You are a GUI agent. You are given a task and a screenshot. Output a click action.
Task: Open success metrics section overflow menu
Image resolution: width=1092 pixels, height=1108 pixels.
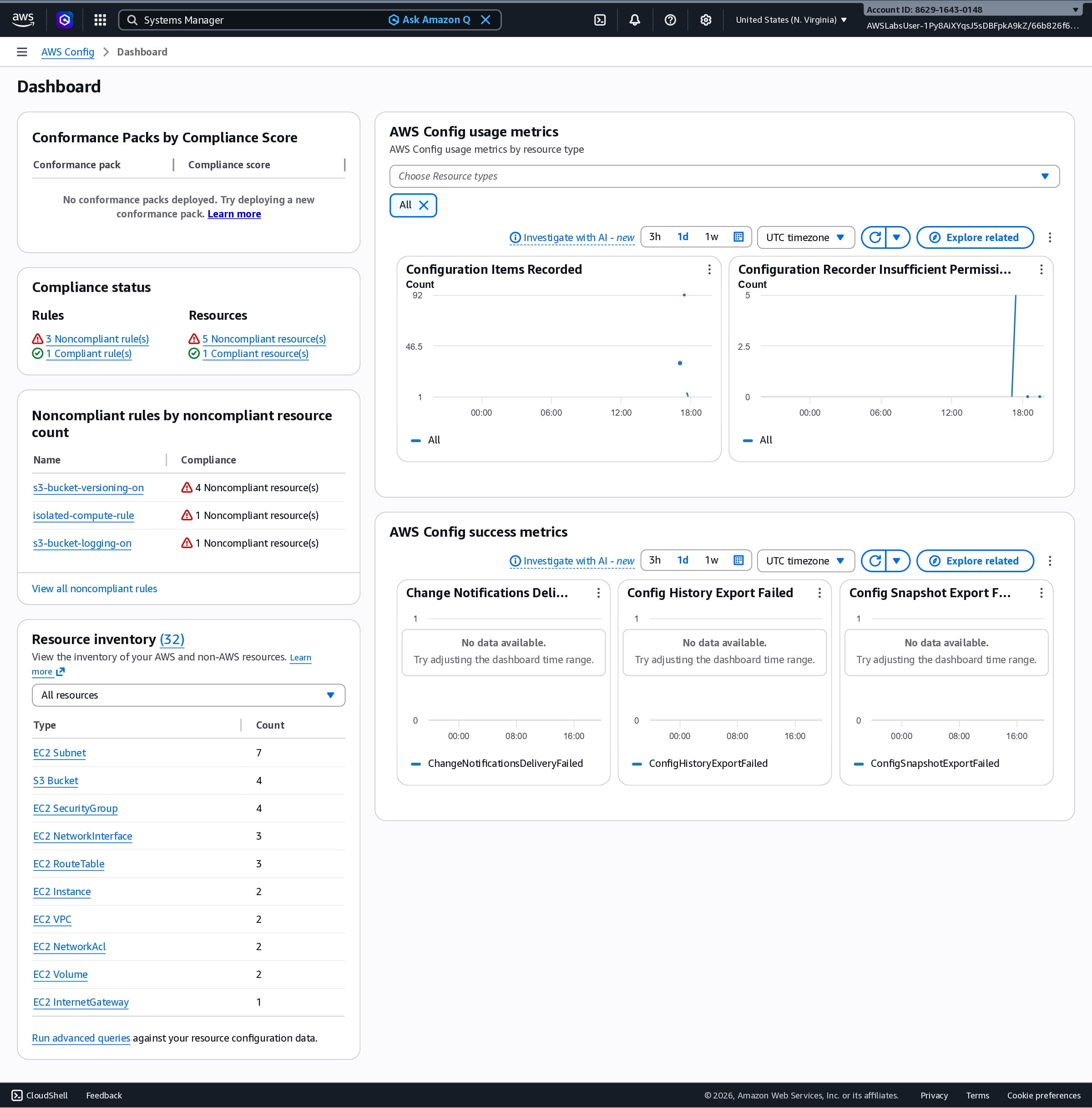1050,560
